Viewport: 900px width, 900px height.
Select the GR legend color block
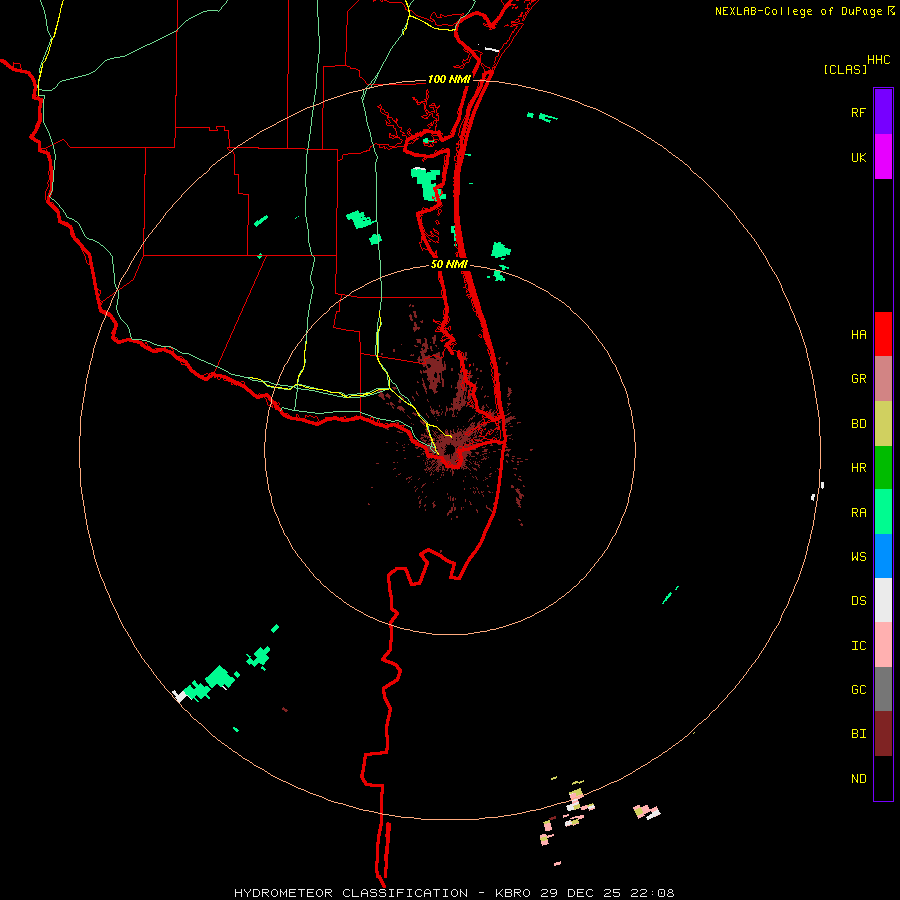tap(883, 379)
